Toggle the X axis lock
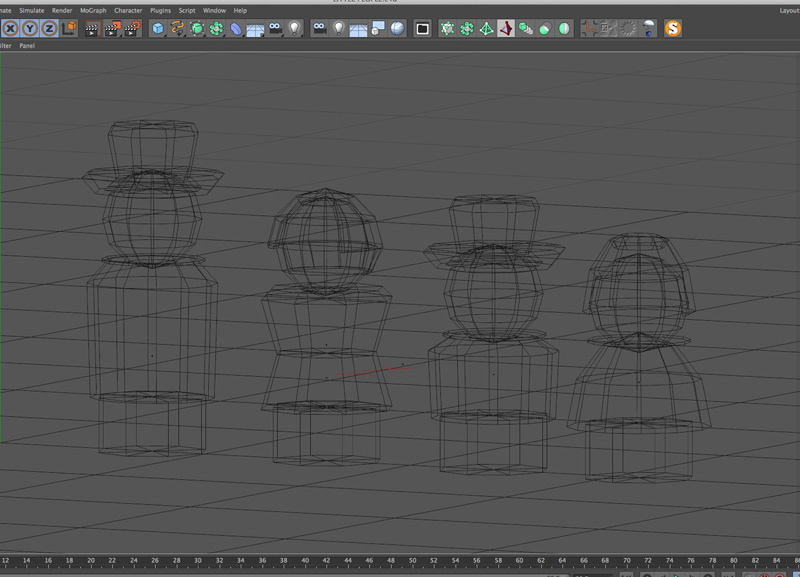This screenshot has height=577, width=800. pos(11,29)
